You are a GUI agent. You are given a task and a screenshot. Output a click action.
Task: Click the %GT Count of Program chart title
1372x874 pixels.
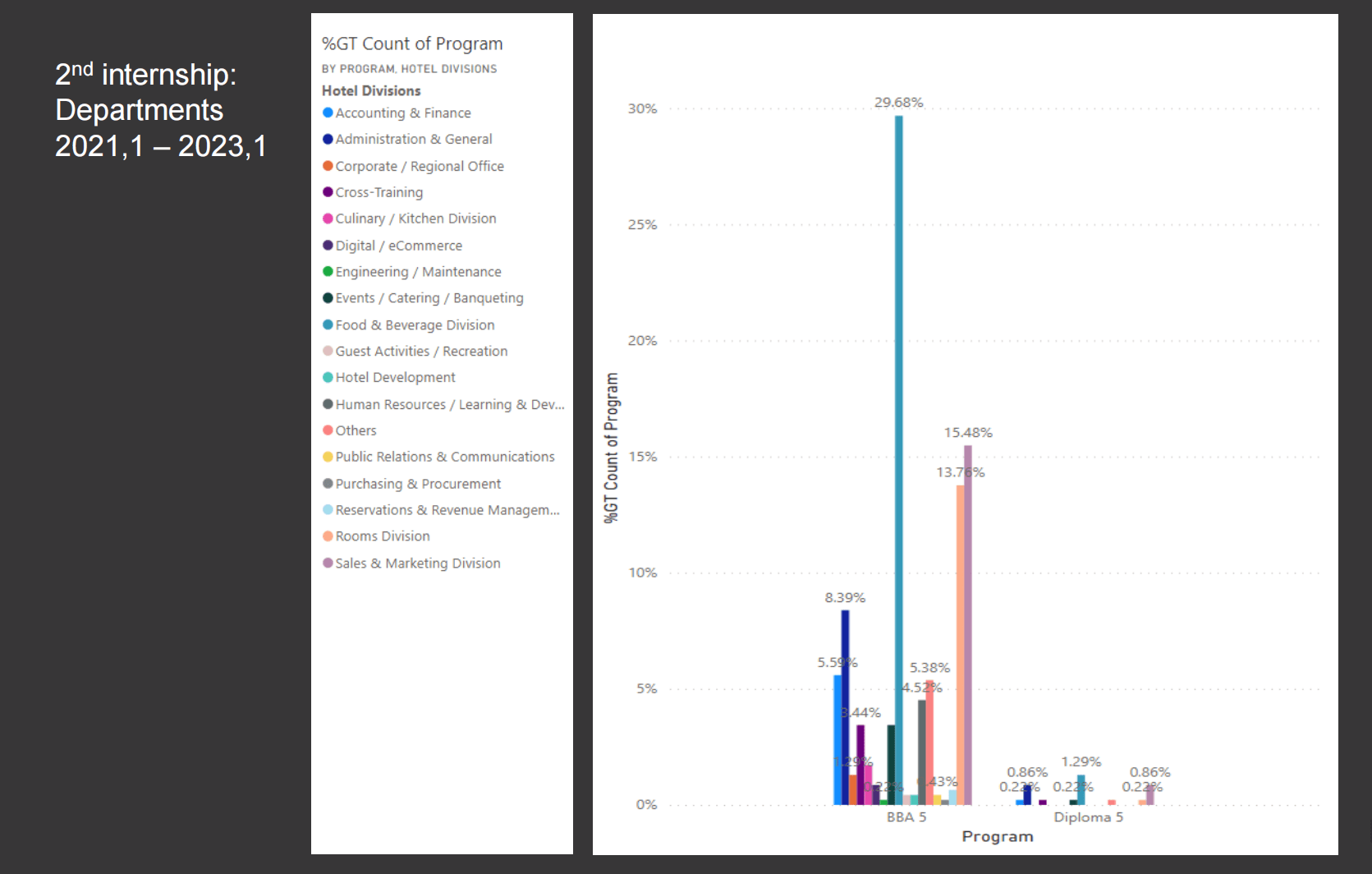coord(412,44)
